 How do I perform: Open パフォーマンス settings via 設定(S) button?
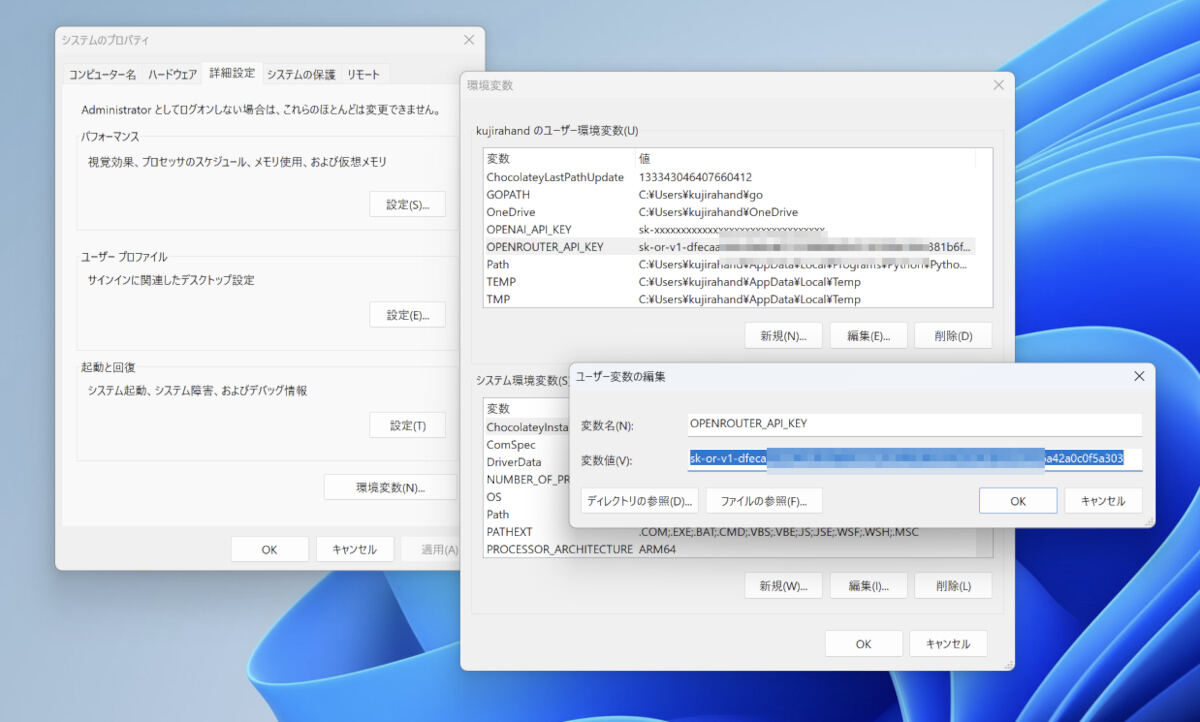pos(408,204)
